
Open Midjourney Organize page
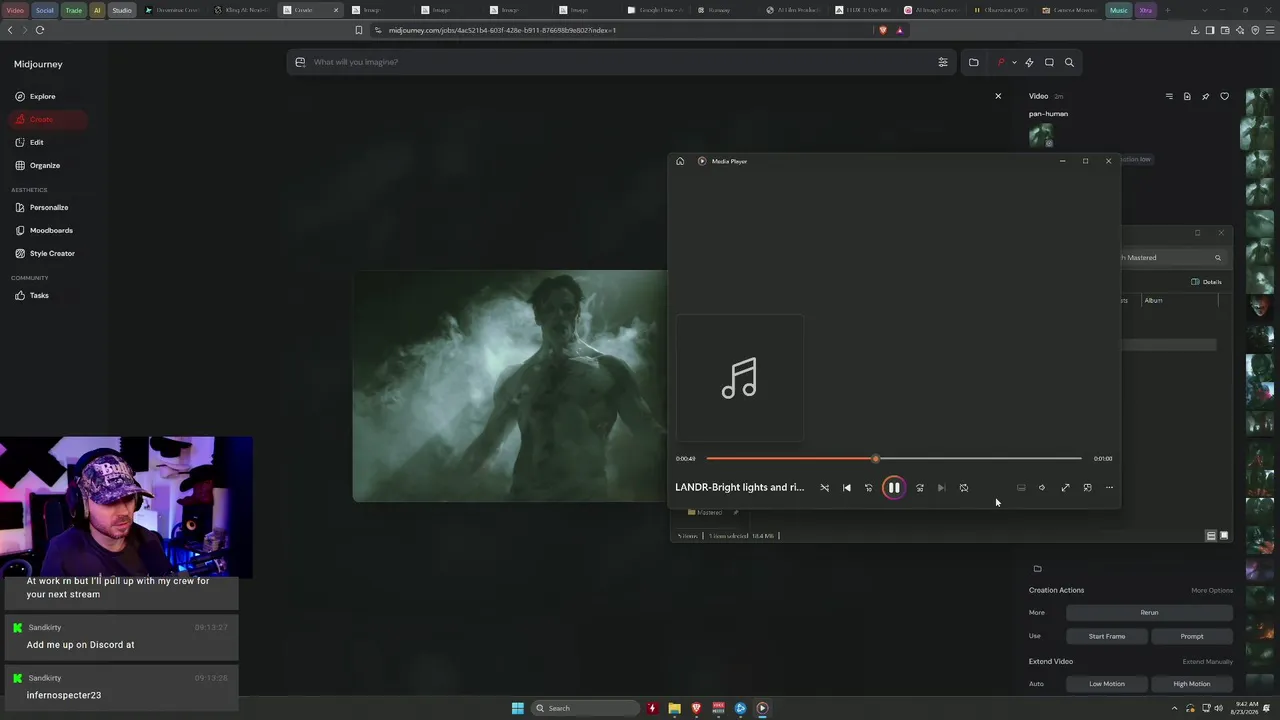click(x=38, y=165)
